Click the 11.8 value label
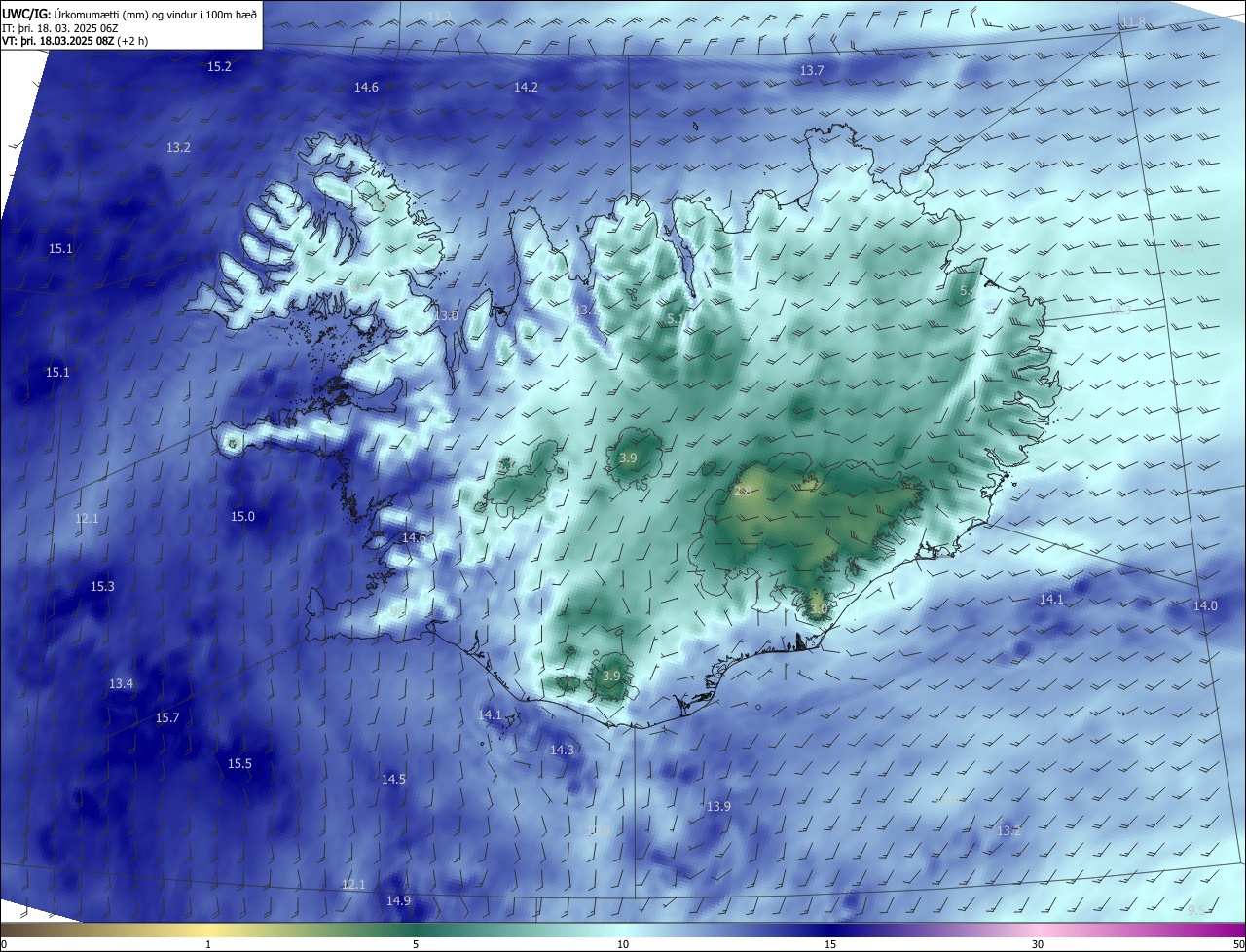Image resolution: width=1246 pixels, height=952 pixels. (x=1133, y=21)
